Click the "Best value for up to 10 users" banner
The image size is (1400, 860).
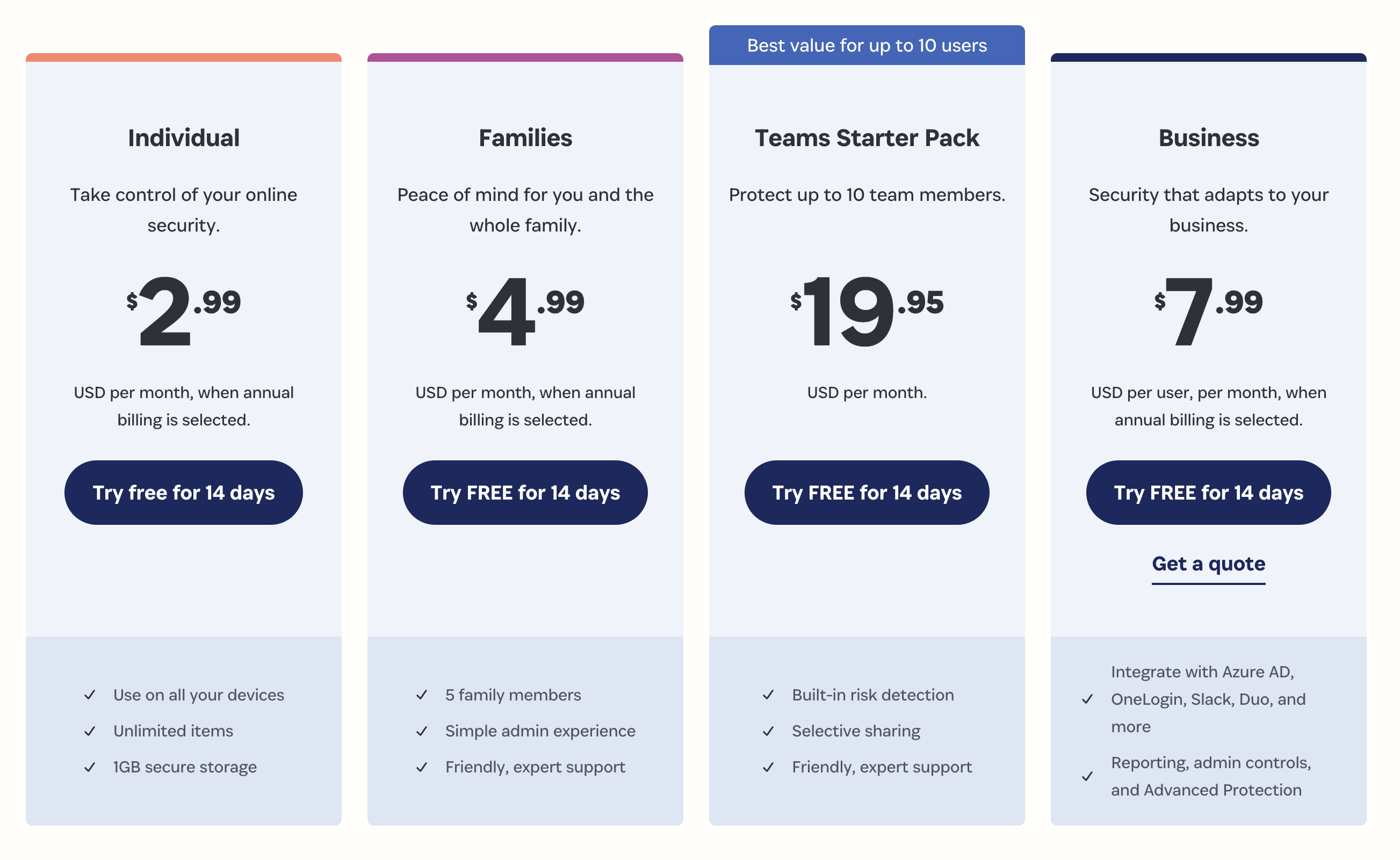pyautogui.click(x=867, y=46)
